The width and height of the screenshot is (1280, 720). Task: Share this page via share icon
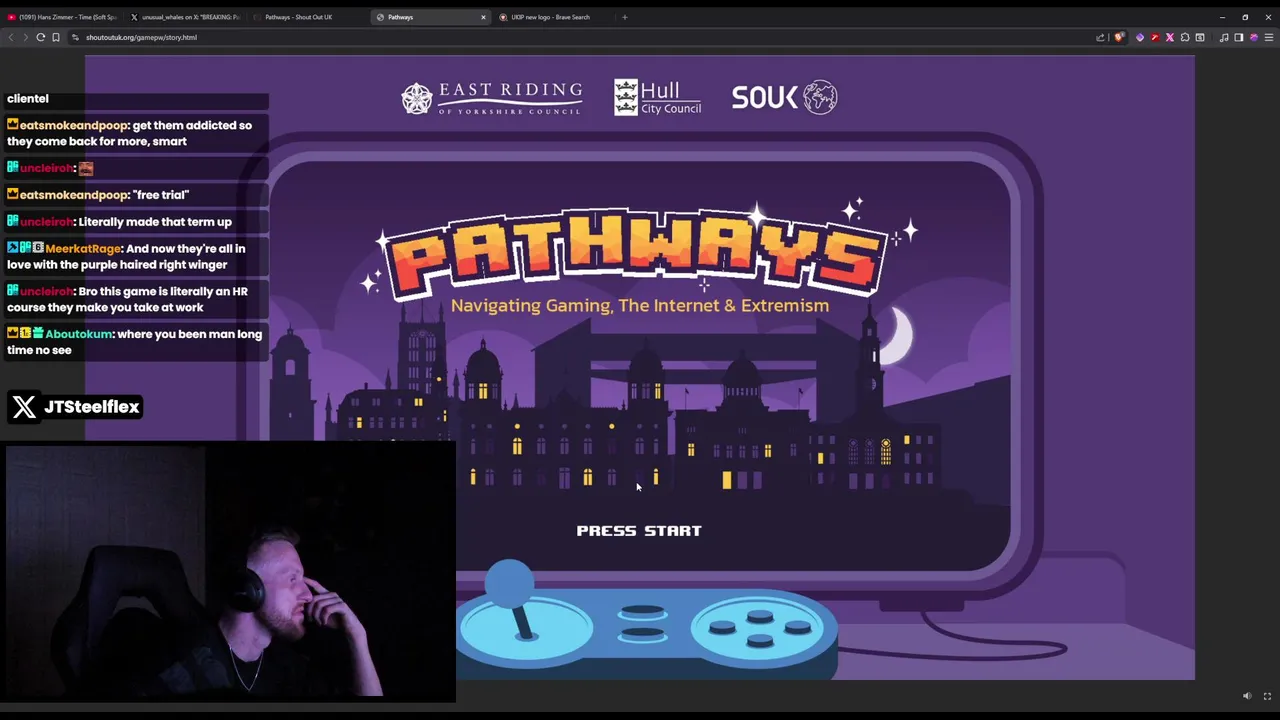coord(1100,37)
